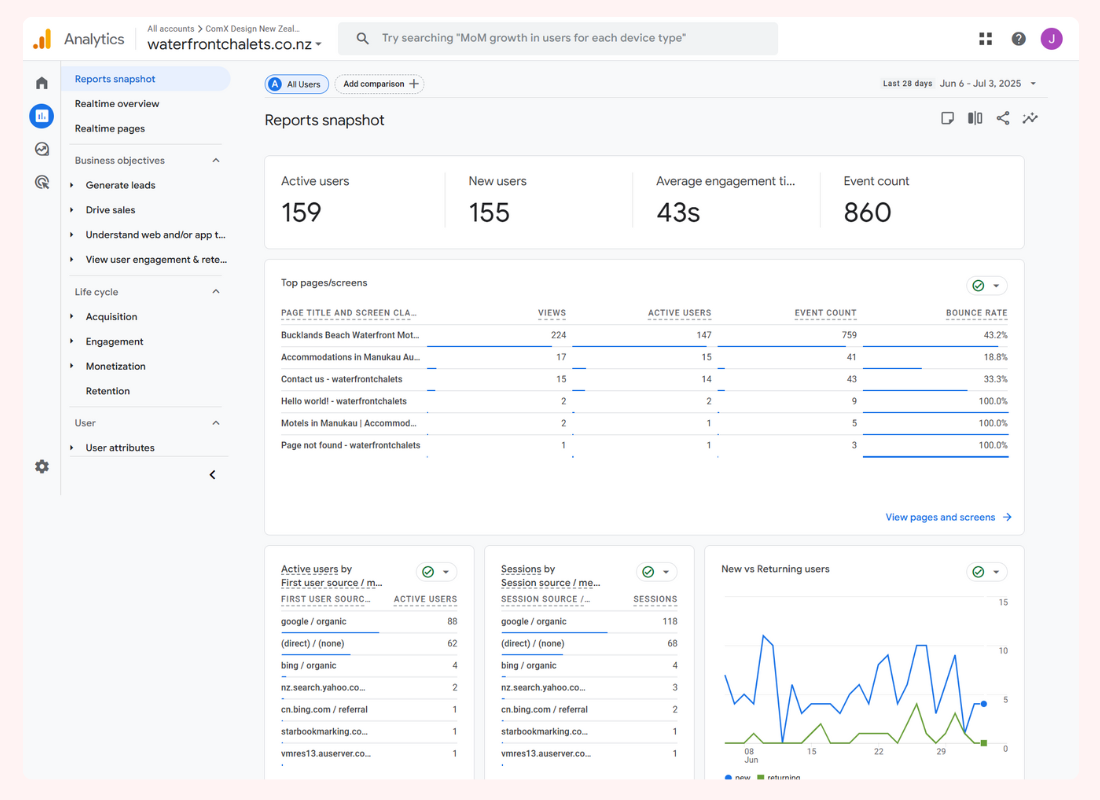Click the VIEWS column header
This screenshot has width=1100, height=800.
[x=551, y=313]
